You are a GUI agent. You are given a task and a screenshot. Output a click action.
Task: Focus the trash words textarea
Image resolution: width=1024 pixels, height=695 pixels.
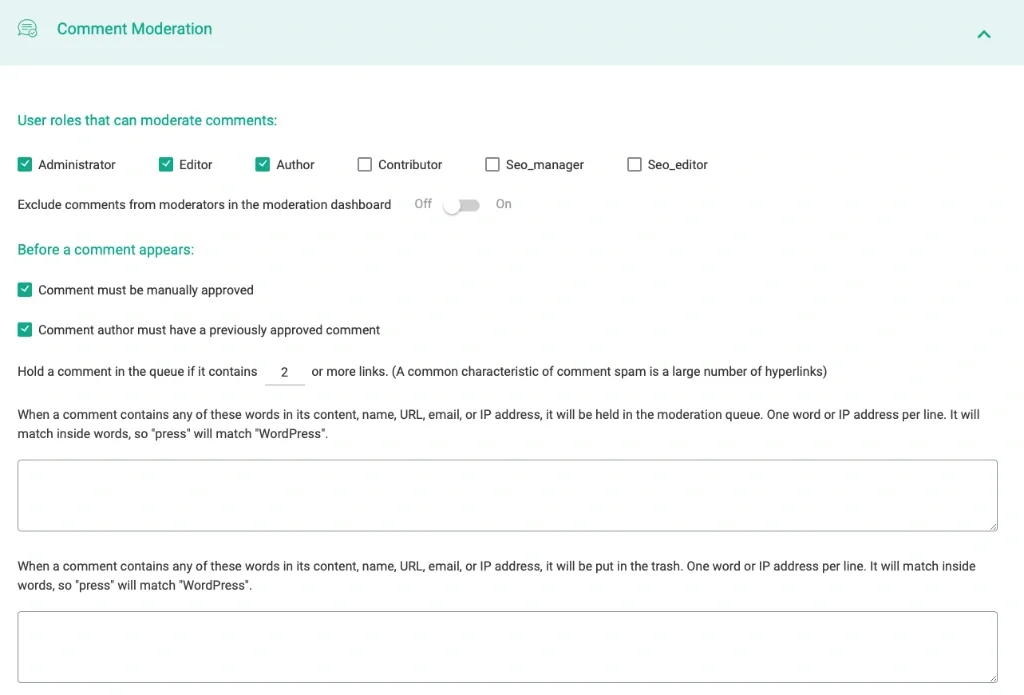click(507, 647)
